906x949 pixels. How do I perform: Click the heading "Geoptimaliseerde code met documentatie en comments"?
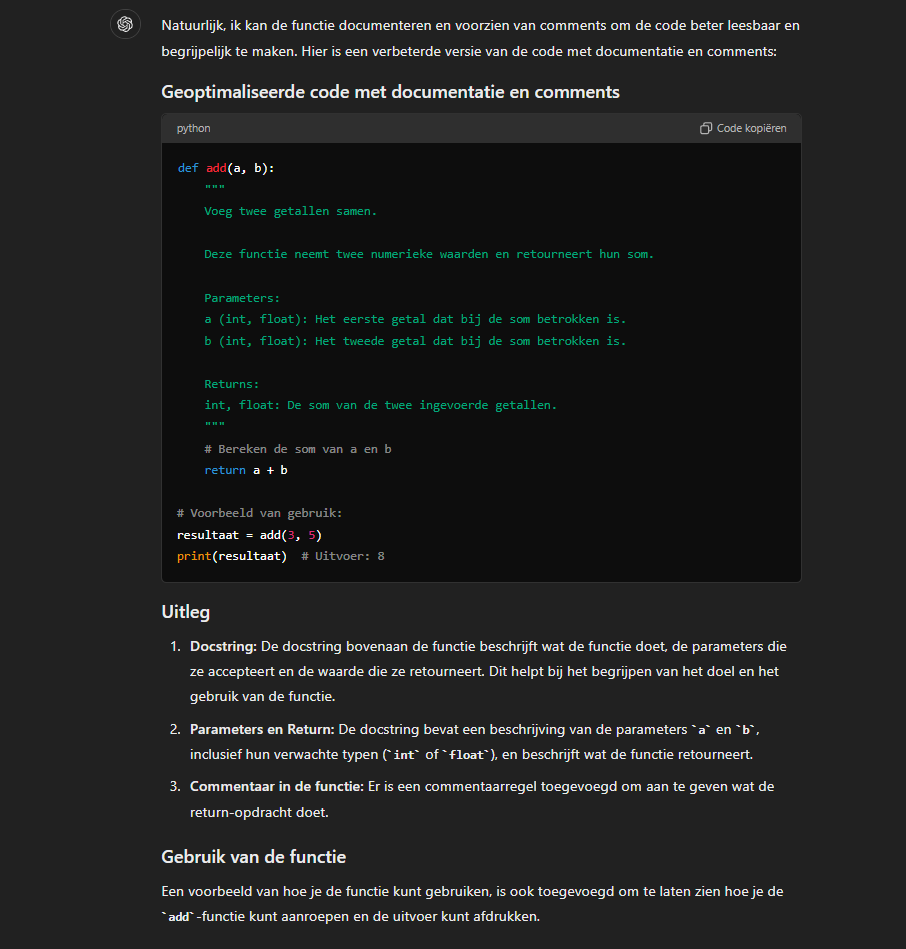pos(390,92)
